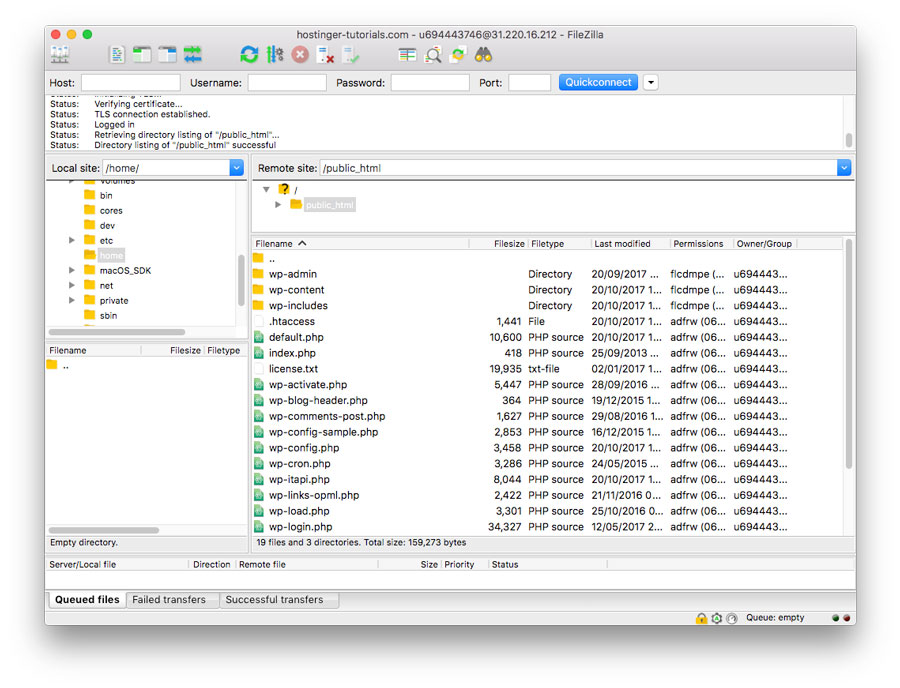Disconnect from the current server icon
Viewport: 900px width, 688px height.
pyautogui.click(x=325, y=55)
